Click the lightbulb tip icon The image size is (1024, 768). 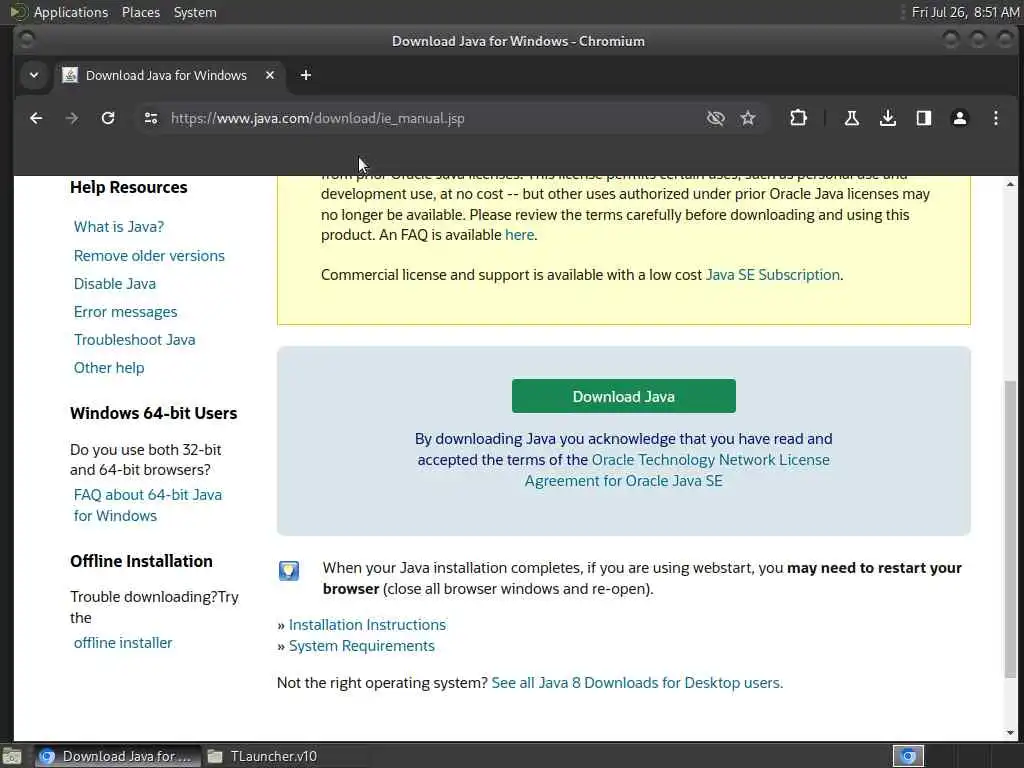[289, 571]
